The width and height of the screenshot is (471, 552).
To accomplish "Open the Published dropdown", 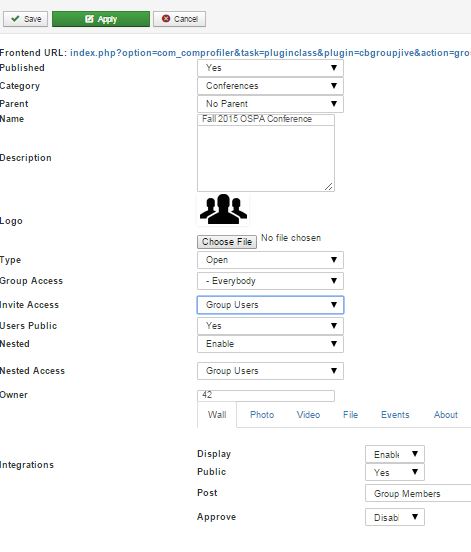I will pyautogui.click(x=270, y=68).
